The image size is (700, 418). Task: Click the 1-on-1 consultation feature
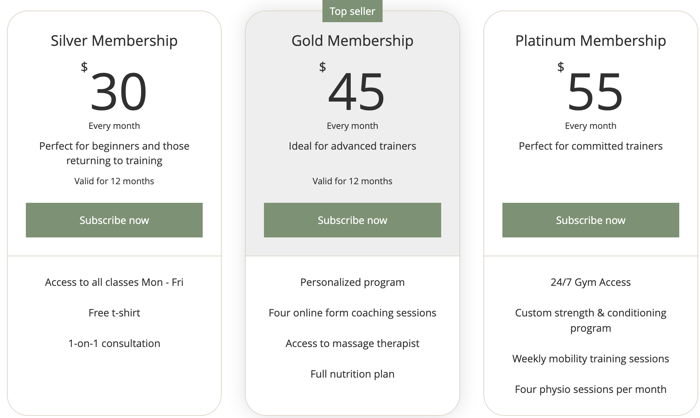(114, 343)
